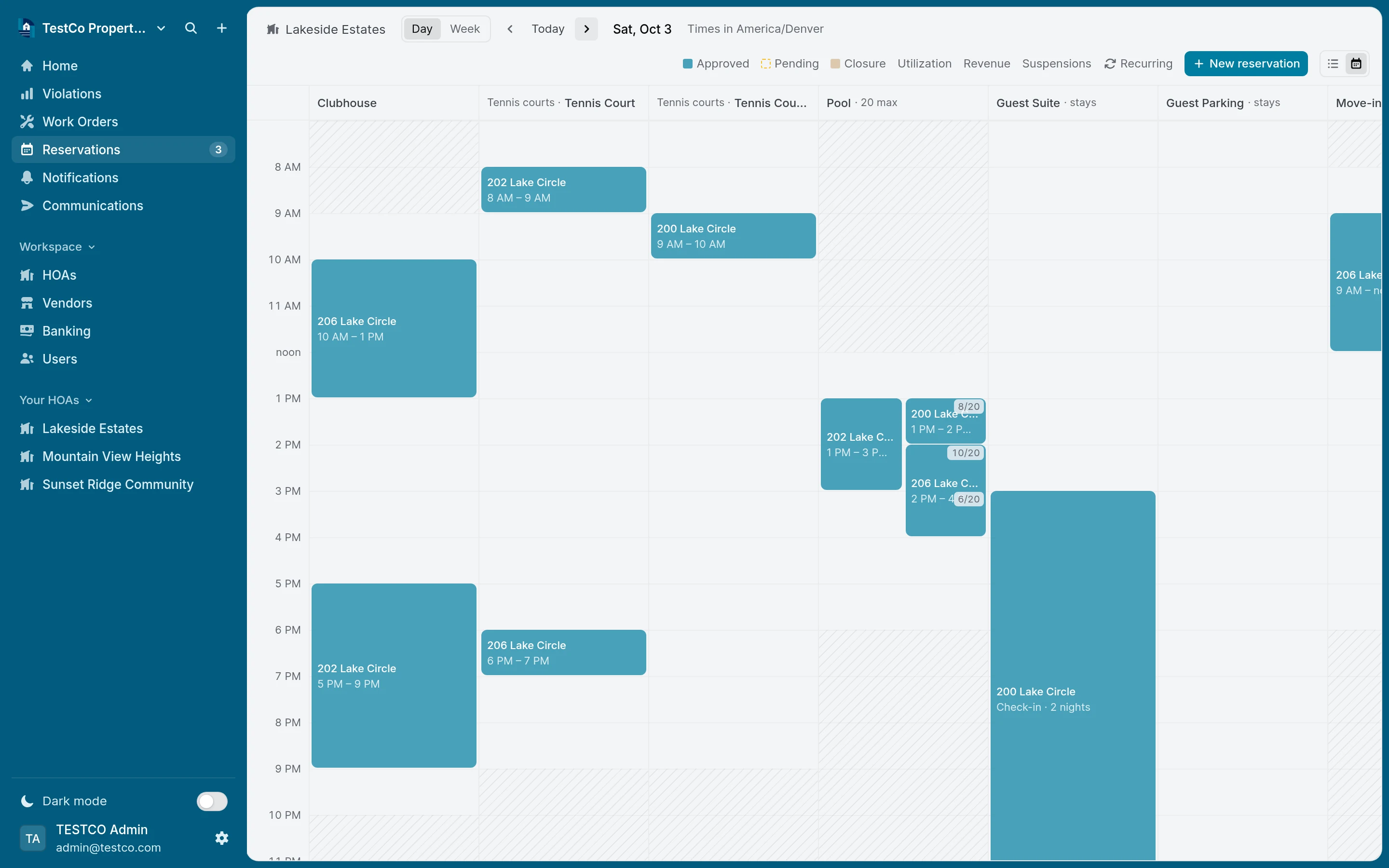Open the search icon in sidebar
The image size is (1389, 868).
191,28
